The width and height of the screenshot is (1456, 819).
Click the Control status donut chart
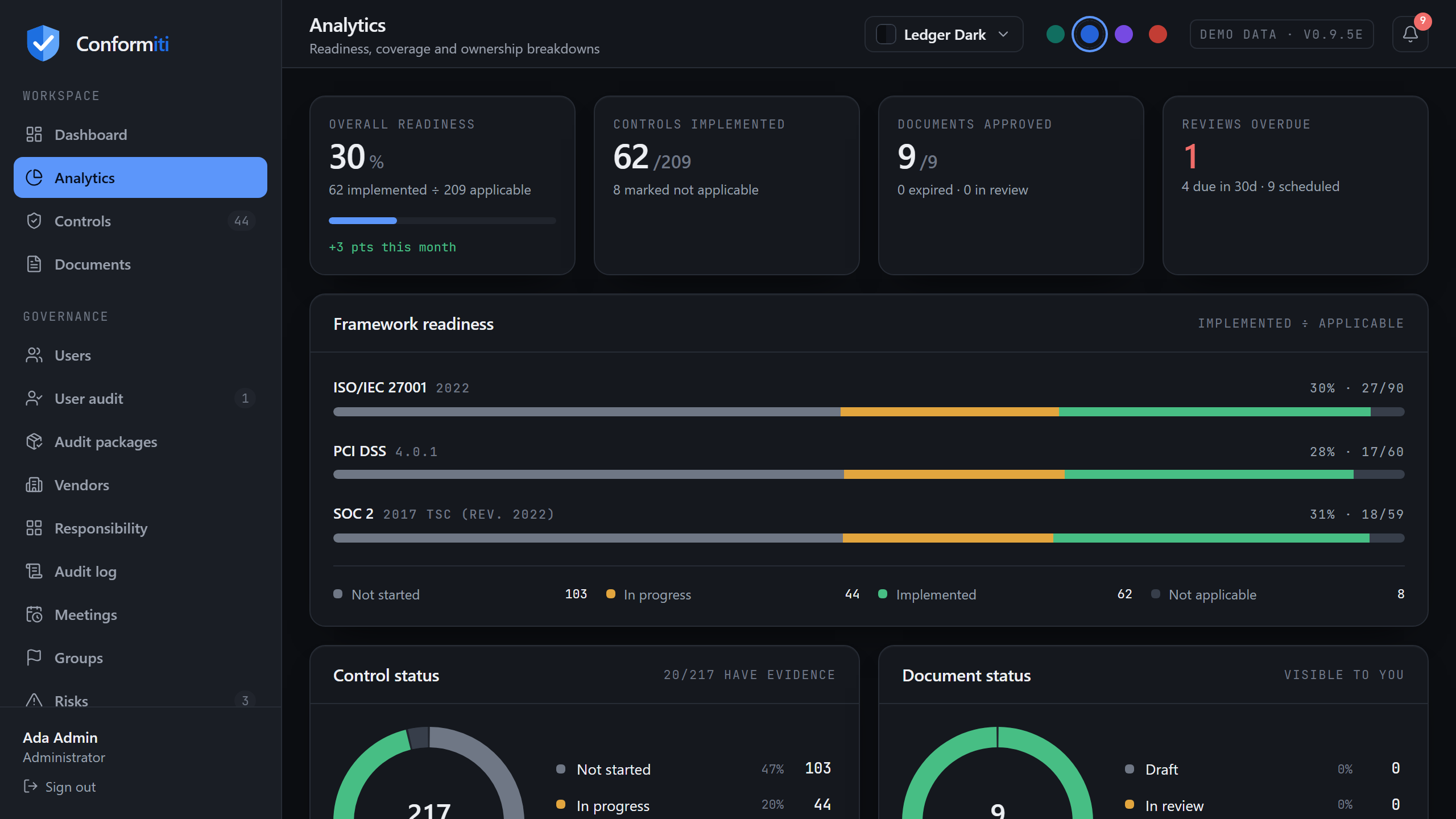tap(429, 773)
